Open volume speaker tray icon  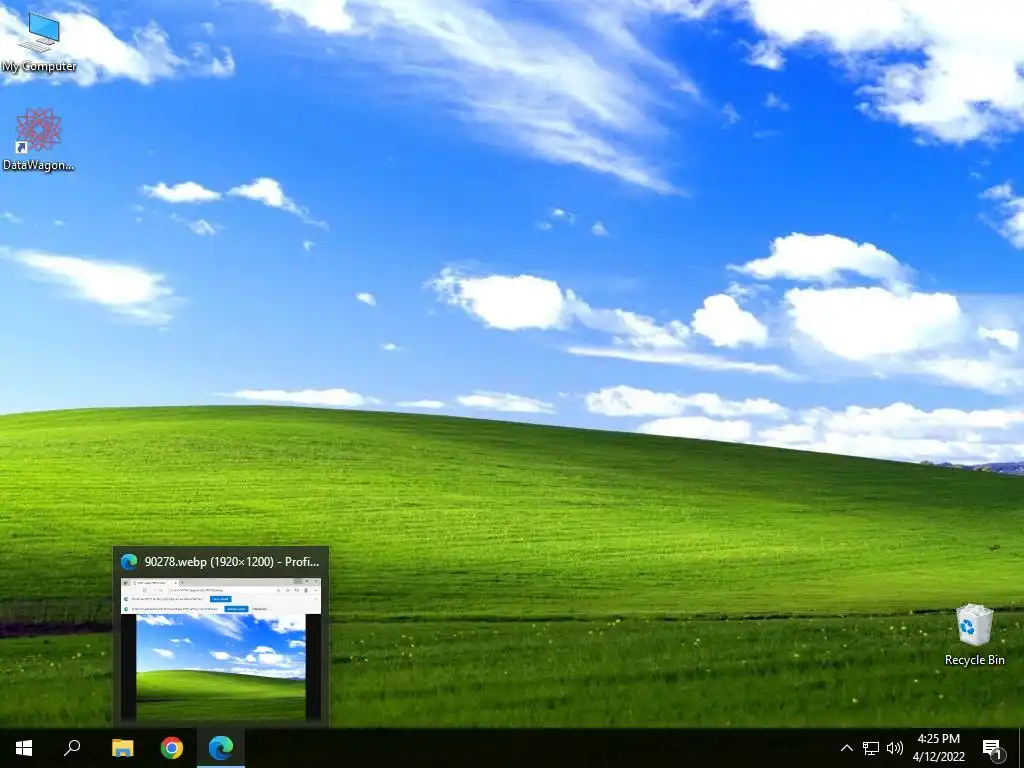tap(895, 748)
